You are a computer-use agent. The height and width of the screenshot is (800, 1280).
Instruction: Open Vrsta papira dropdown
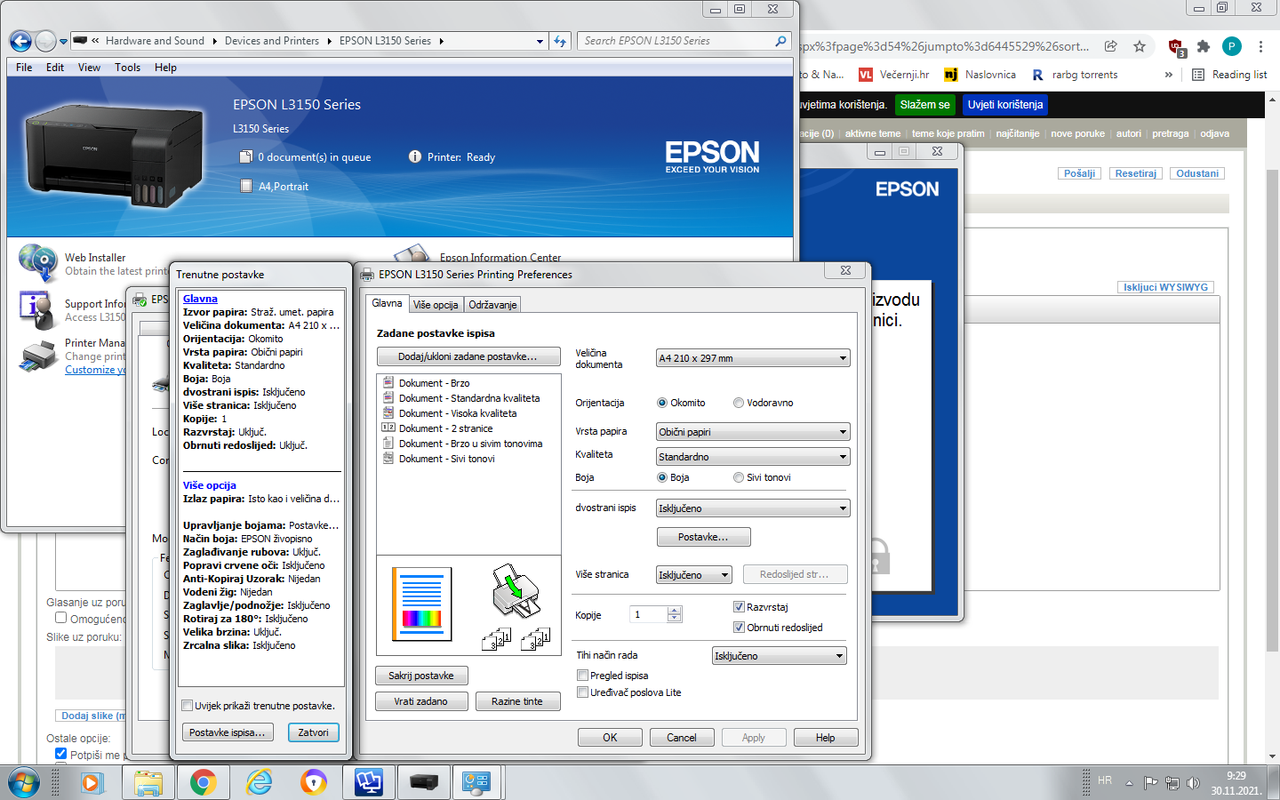tap(753, 432)
